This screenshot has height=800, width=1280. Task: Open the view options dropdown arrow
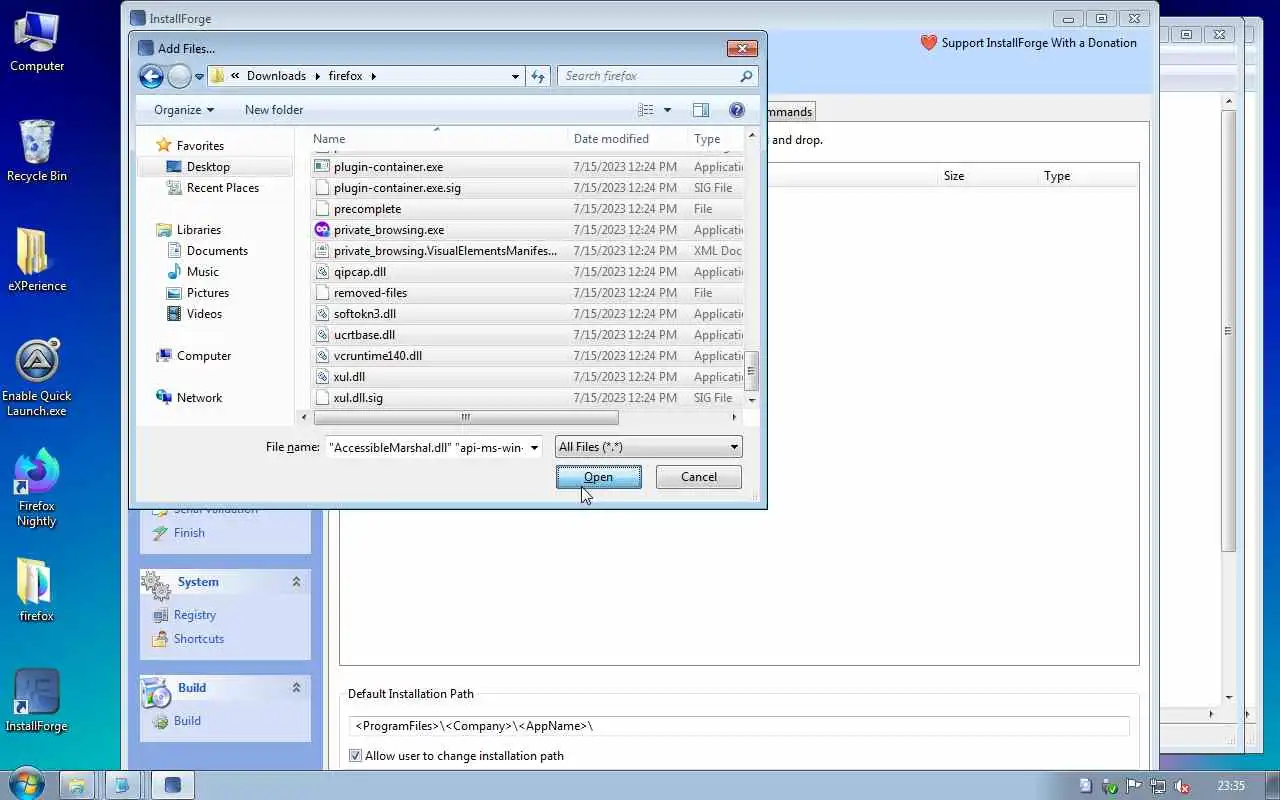[667, 110]
